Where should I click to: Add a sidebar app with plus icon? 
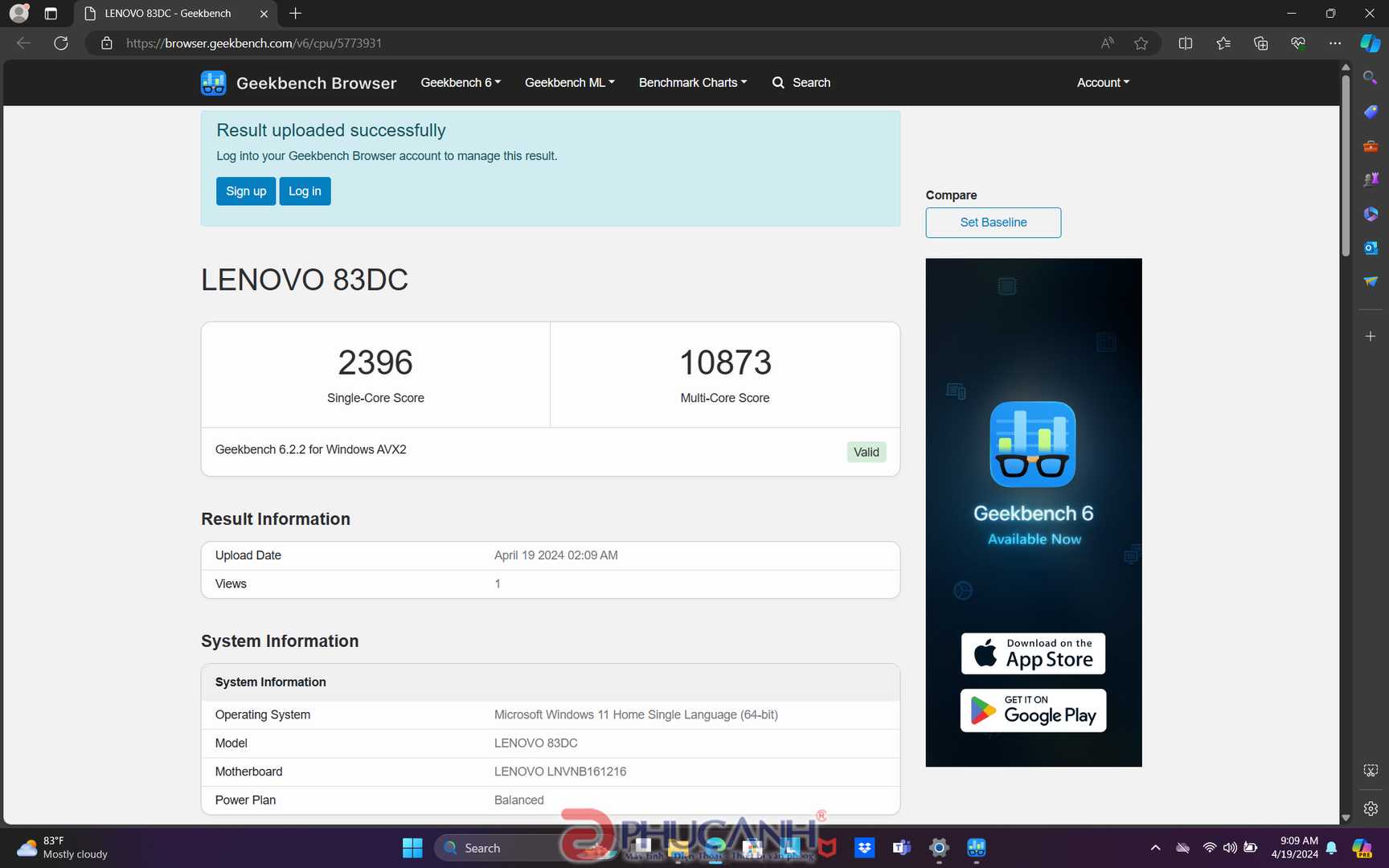click(1371, 336)
